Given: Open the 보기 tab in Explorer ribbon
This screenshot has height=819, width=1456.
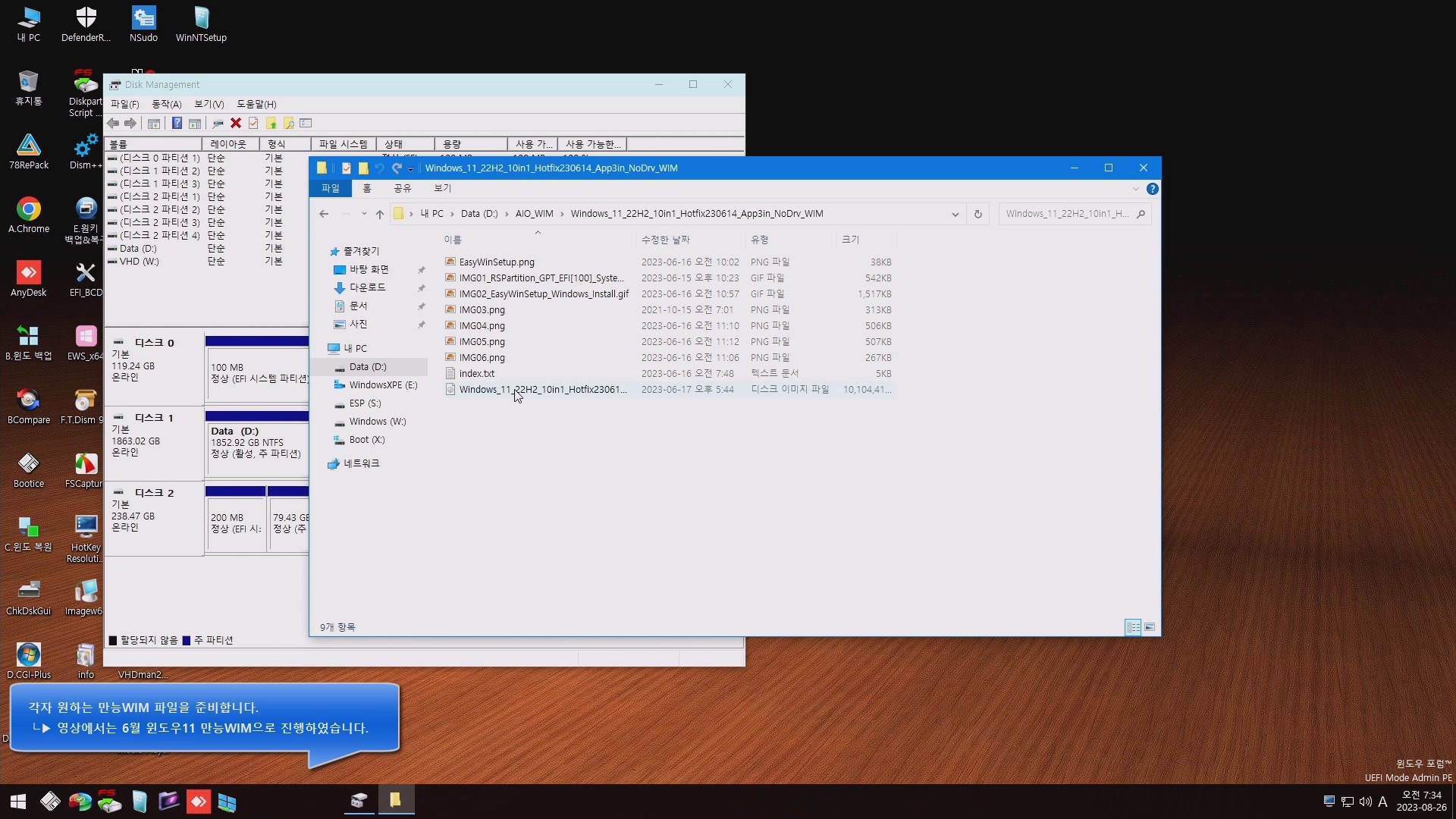Looking at the screenshot, I should point(442,188).
